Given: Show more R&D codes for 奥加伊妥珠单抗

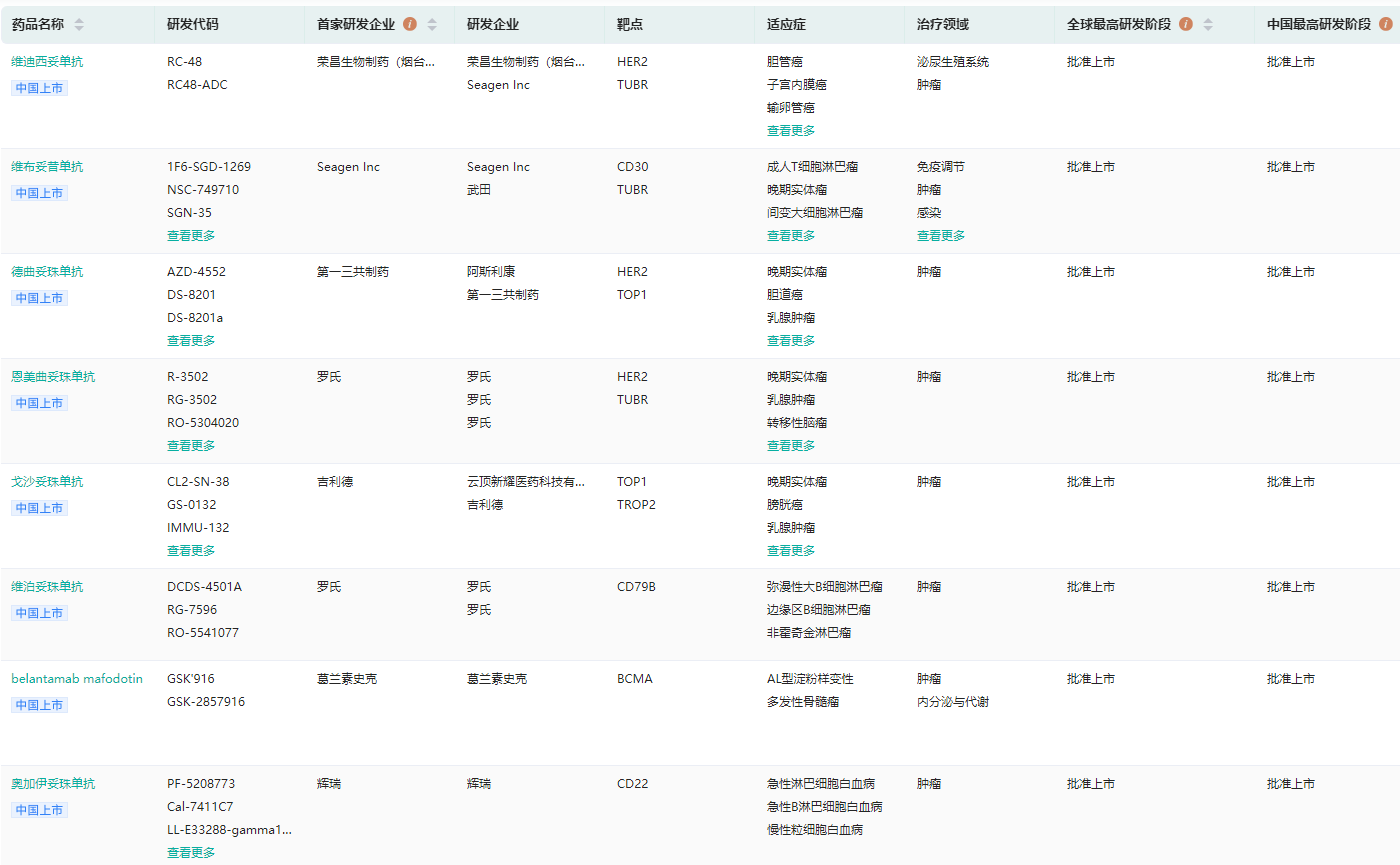Looking at the screenshot, I should tap(191, 853).
